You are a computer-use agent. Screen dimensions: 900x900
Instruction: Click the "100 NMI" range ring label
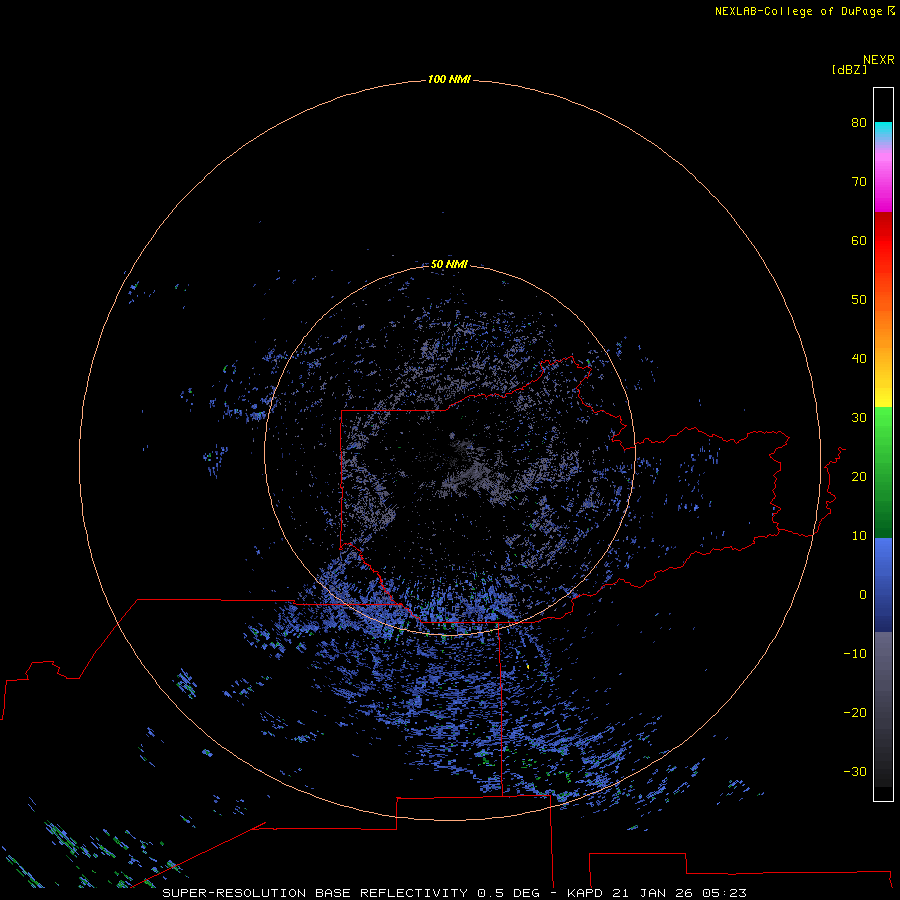(449, 79)
